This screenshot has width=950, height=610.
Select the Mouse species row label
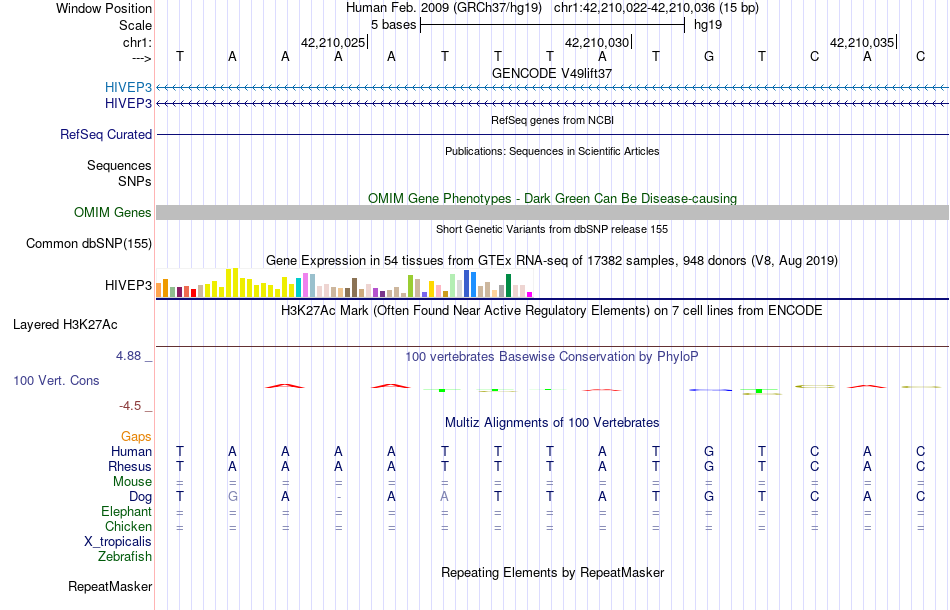[x=132, y=482]
